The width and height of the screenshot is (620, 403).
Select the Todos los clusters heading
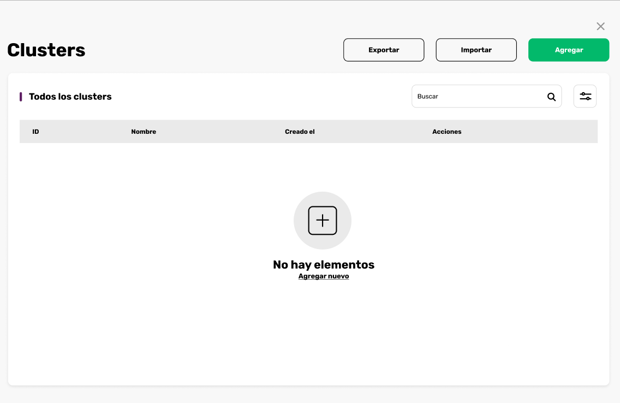point(70,96)
